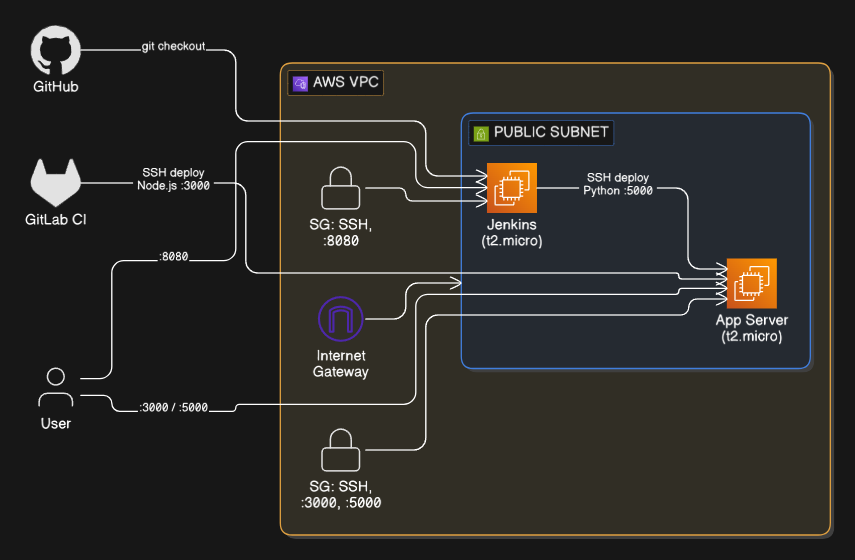The image size is (855, 560).
Task: Click the 'App Server (t2.micro)' caption
Action: (751, 328)
